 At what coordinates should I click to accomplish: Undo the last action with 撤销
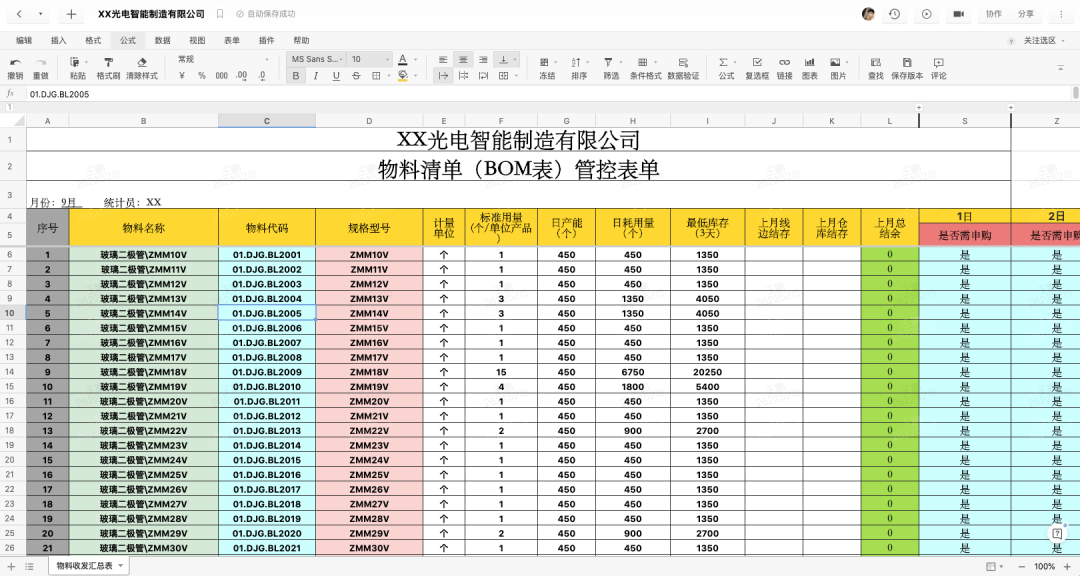pyautogui.click(x=15, y=68)
